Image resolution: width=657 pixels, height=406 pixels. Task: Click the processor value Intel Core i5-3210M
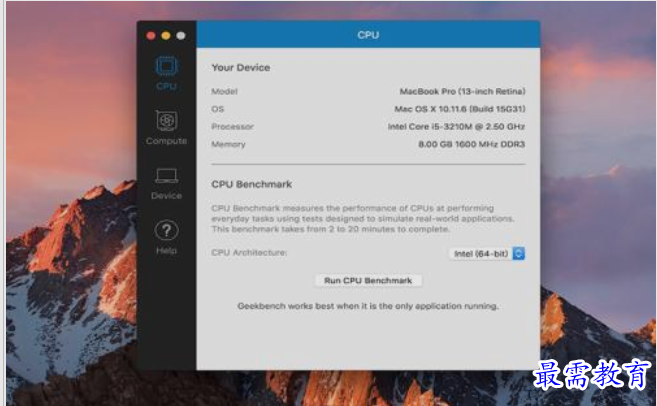coord(456,127)
